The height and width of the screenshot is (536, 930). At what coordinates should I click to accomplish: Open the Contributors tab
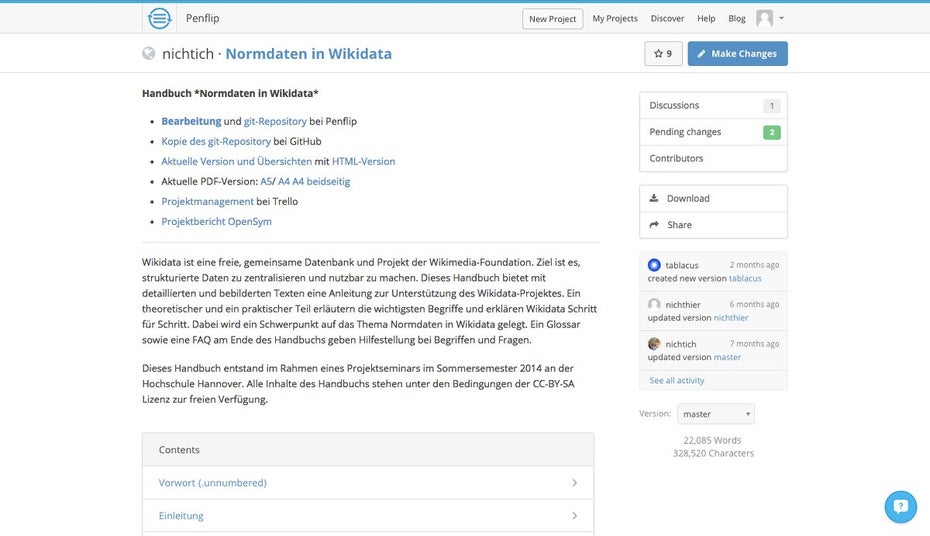click(x=713, y=158)
